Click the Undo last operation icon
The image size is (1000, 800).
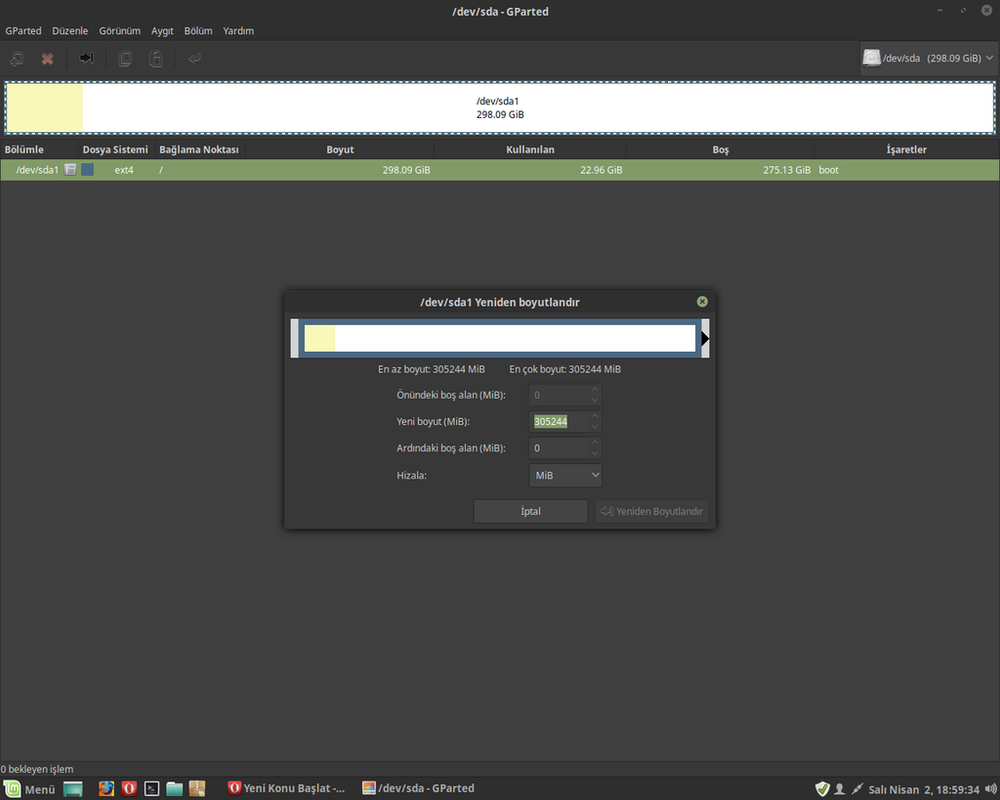[195, 59]
